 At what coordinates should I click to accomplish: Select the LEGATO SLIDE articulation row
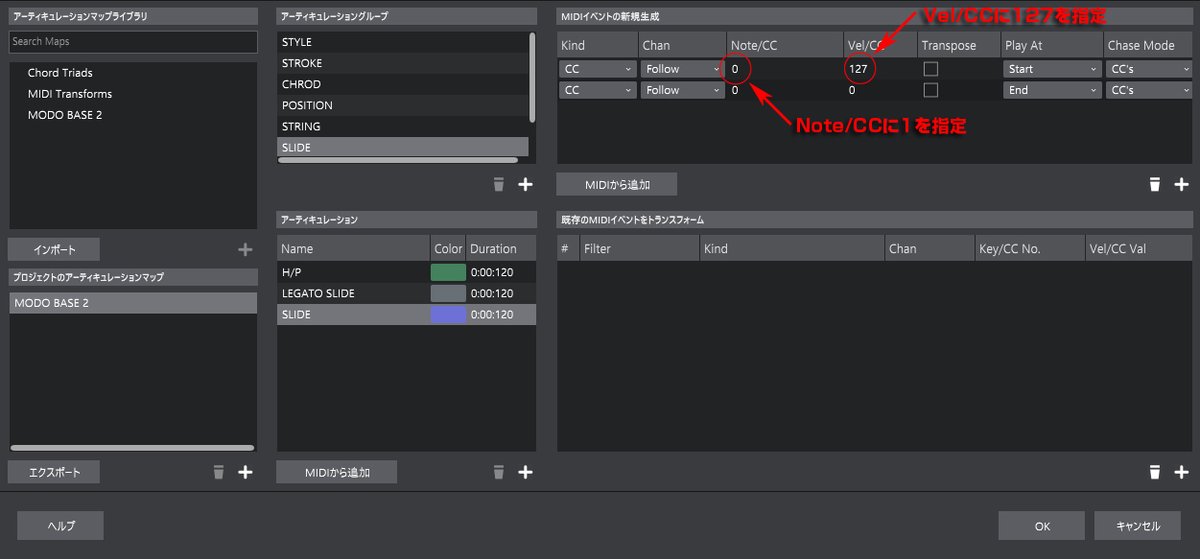406,293
